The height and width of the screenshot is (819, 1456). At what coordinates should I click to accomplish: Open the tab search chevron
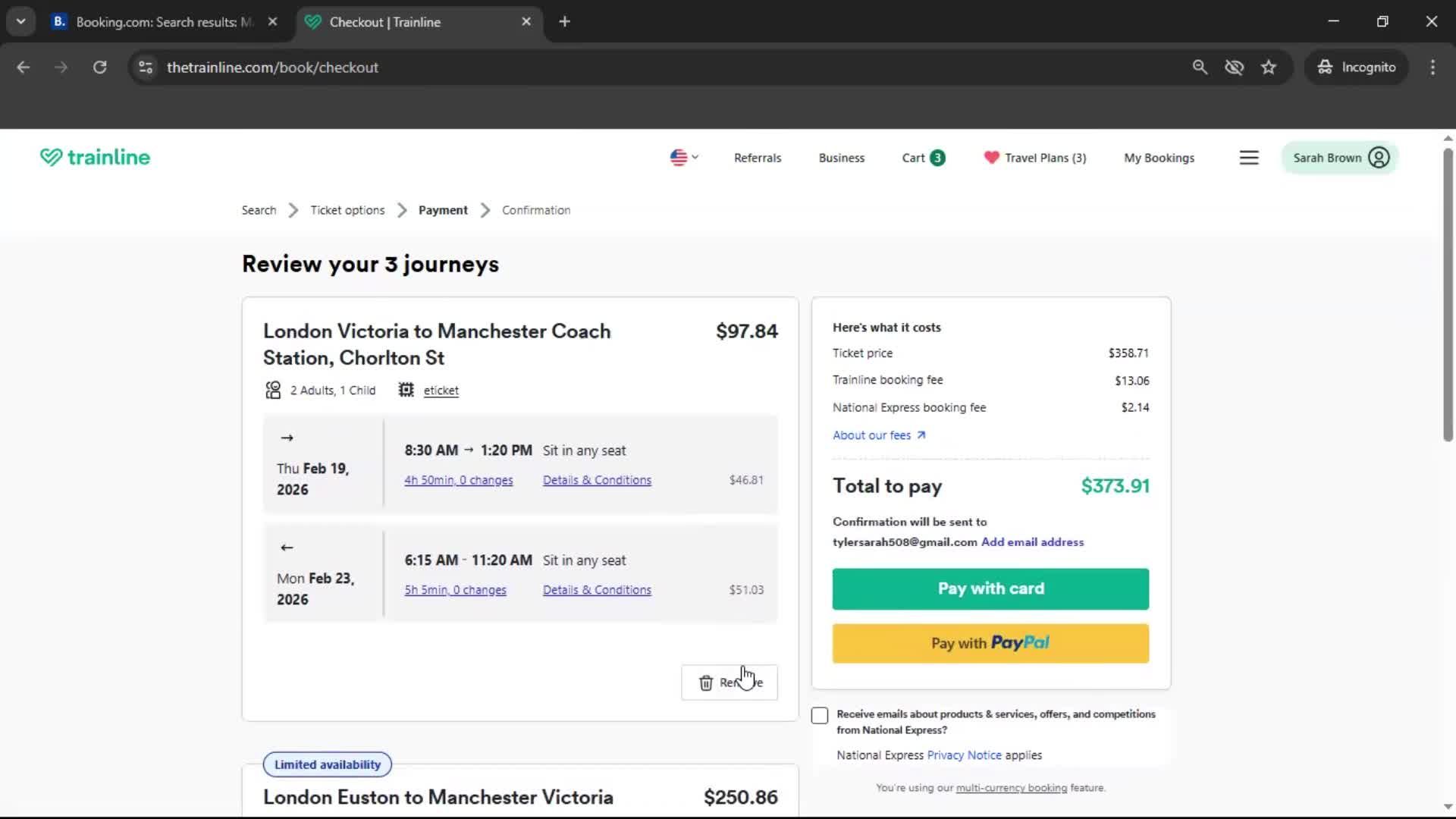click(20, 20)
